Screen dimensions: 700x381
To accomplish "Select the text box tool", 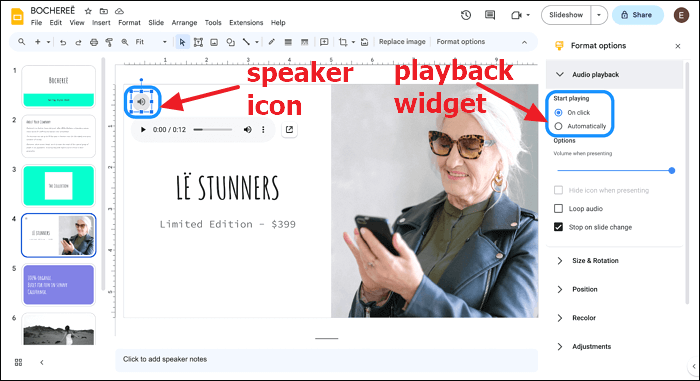I will point(198,42).
